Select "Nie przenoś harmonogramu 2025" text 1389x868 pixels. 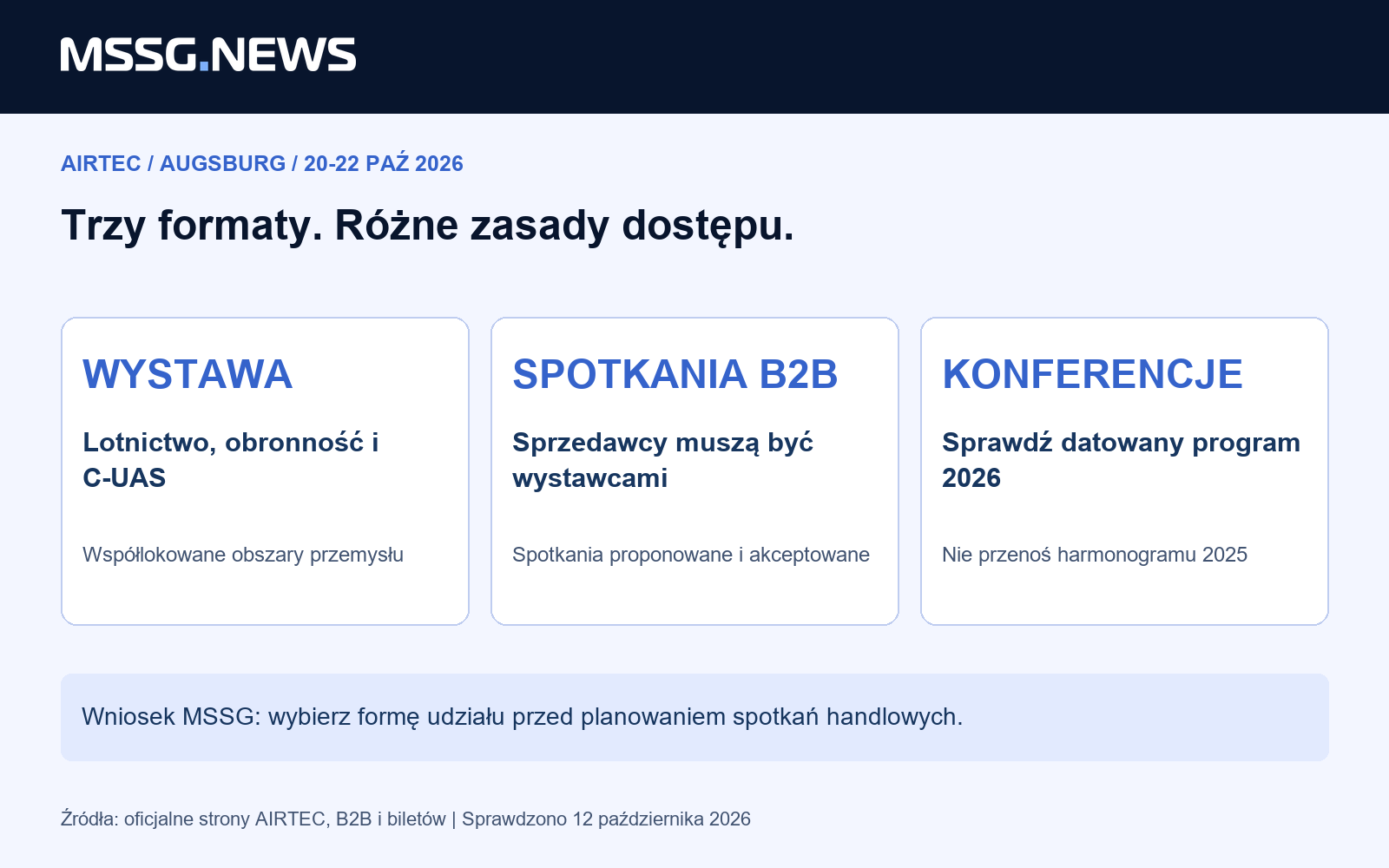pyautogui.click(x=1095, y=555)
